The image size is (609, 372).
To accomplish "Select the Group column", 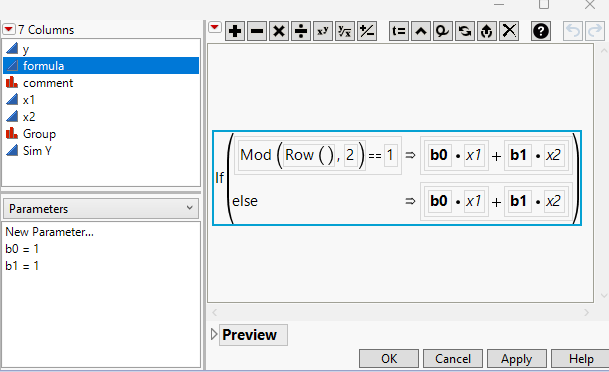I will pos(101,134).
